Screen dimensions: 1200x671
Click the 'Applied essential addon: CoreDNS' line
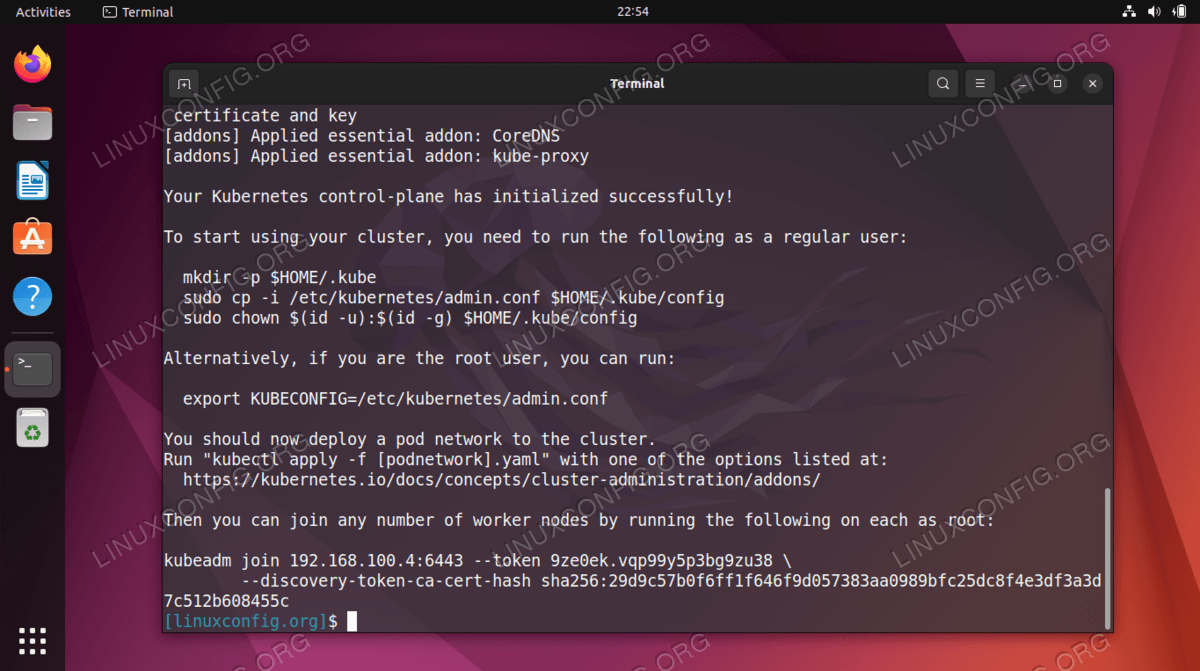tap(362, 136)
